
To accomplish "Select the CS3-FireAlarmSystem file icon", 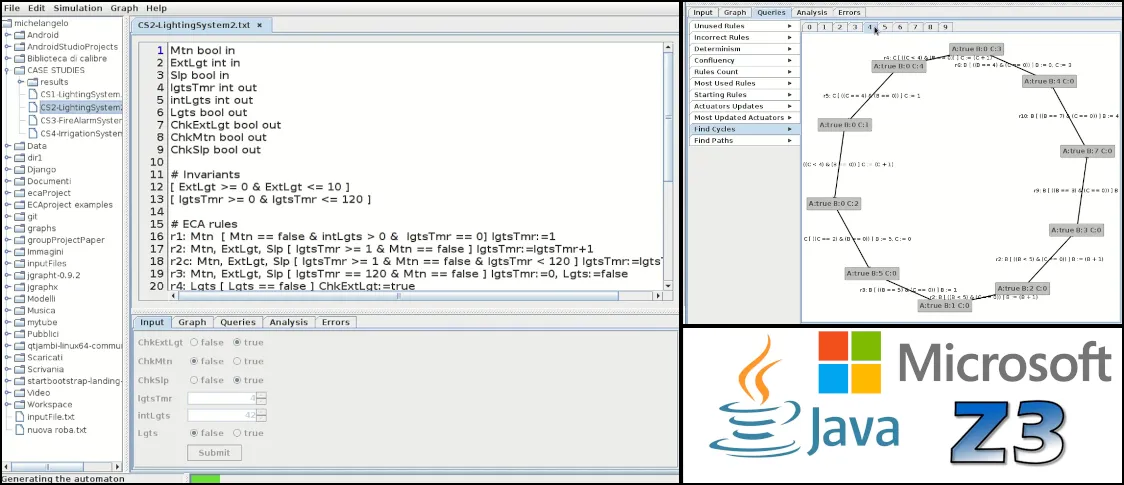I will point(33,120).
